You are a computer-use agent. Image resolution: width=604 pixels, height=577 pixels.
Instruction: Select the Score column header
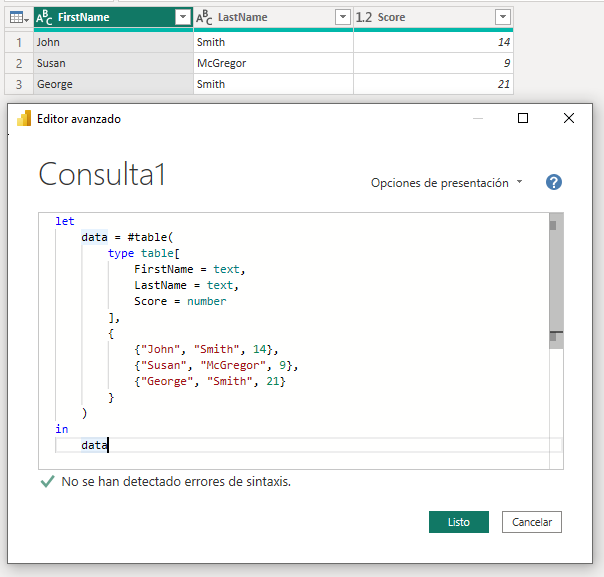[x=420, y=17]
